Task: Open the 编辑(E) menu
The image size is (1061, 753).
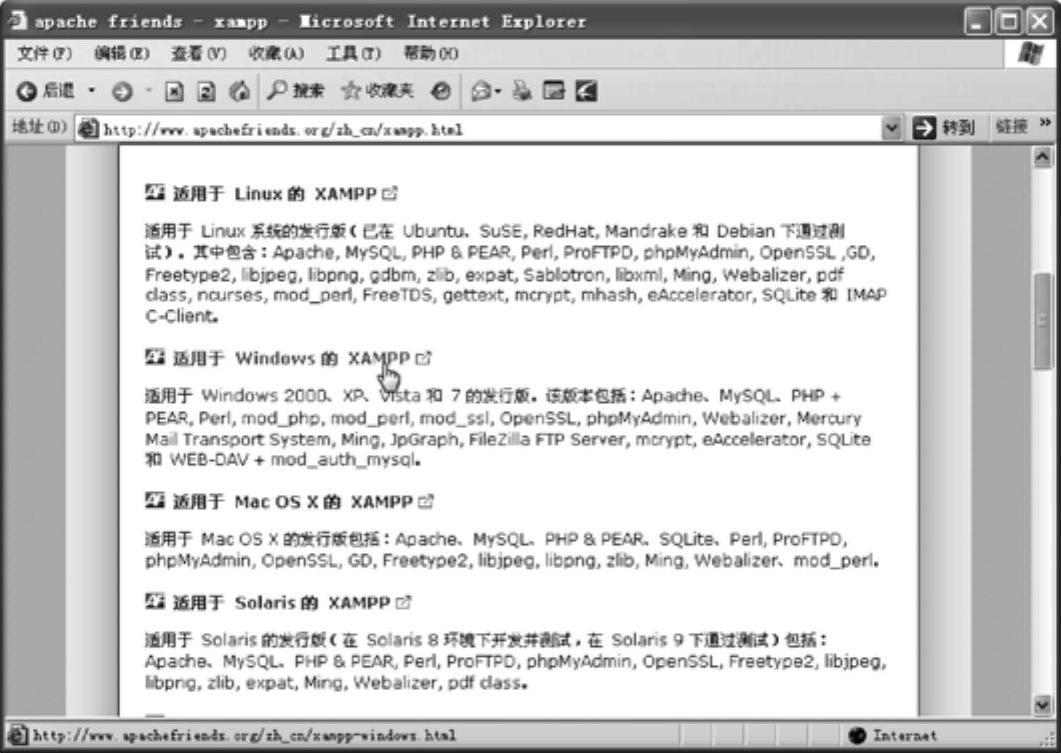Action: click(122, 53)
